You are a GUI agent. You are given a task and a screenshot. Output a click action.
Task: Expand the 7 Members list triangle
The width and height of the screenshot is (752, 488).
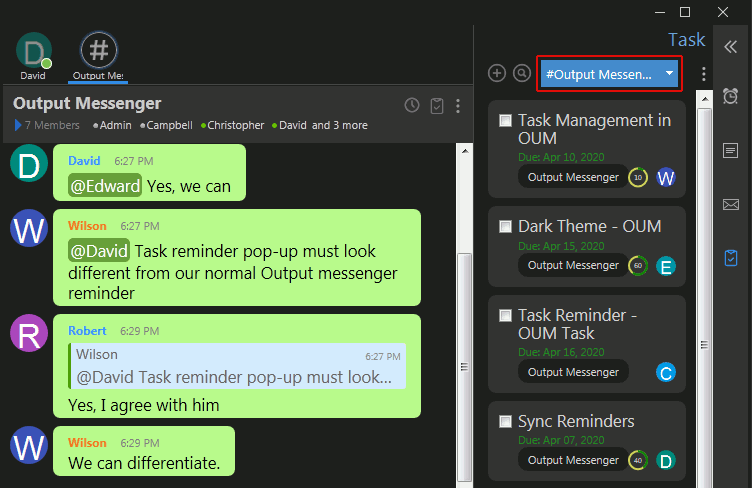coord(18,125)
